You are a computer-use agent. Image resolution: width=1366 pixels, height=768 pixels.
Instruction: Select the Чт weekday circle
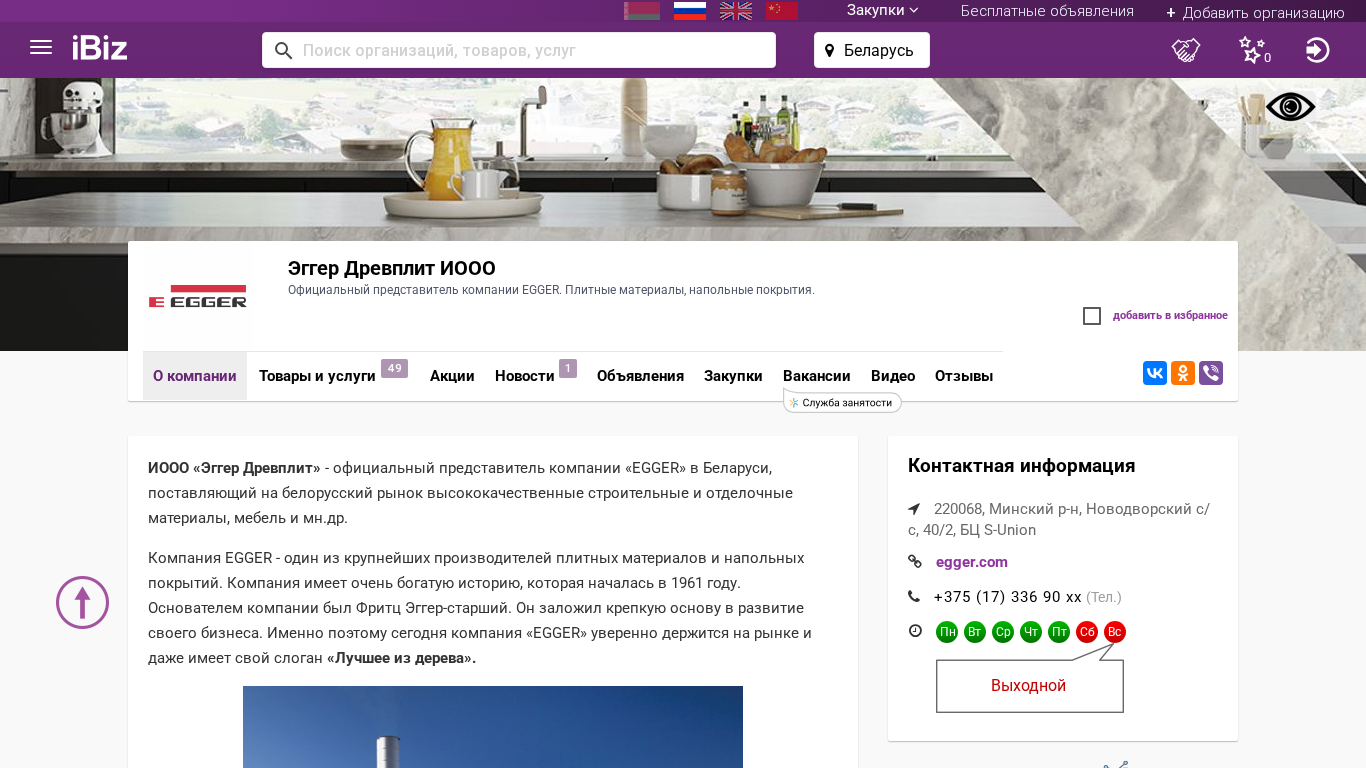[1031, 632]
